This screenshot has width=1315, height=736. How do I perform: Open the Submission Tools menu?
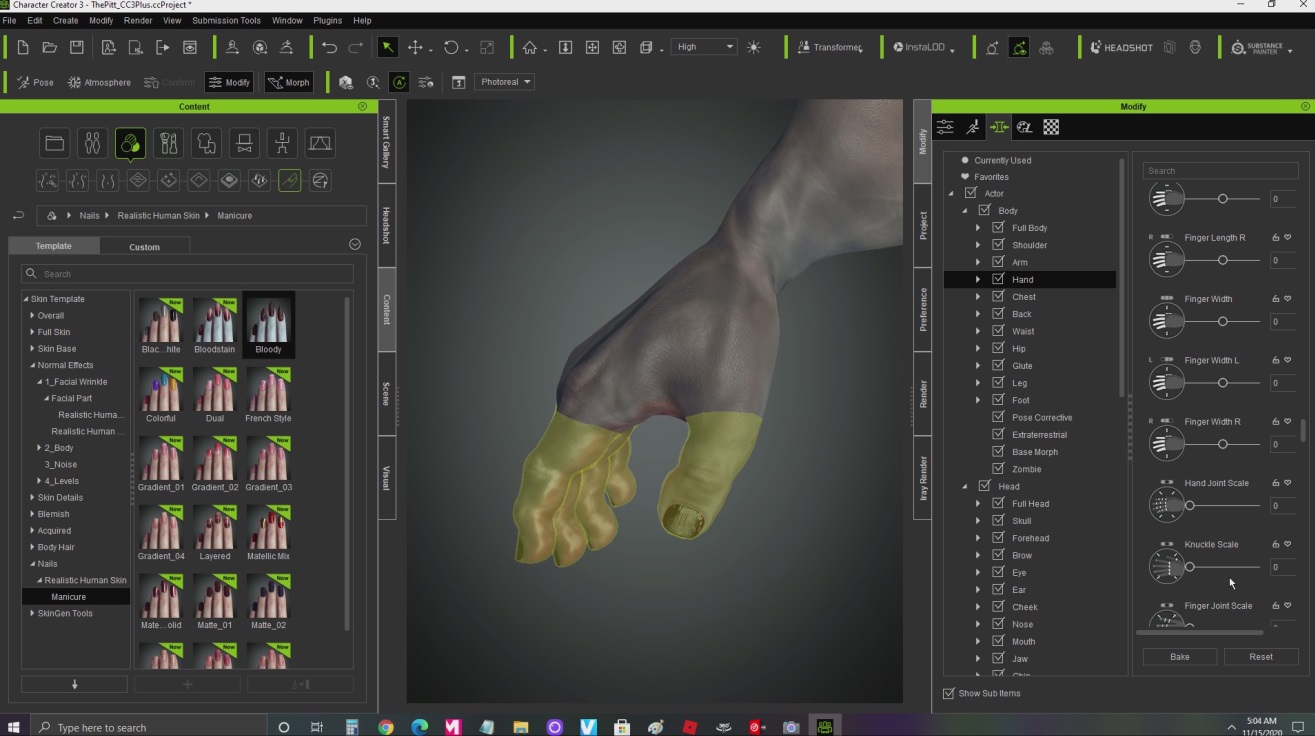pos(226,20)
